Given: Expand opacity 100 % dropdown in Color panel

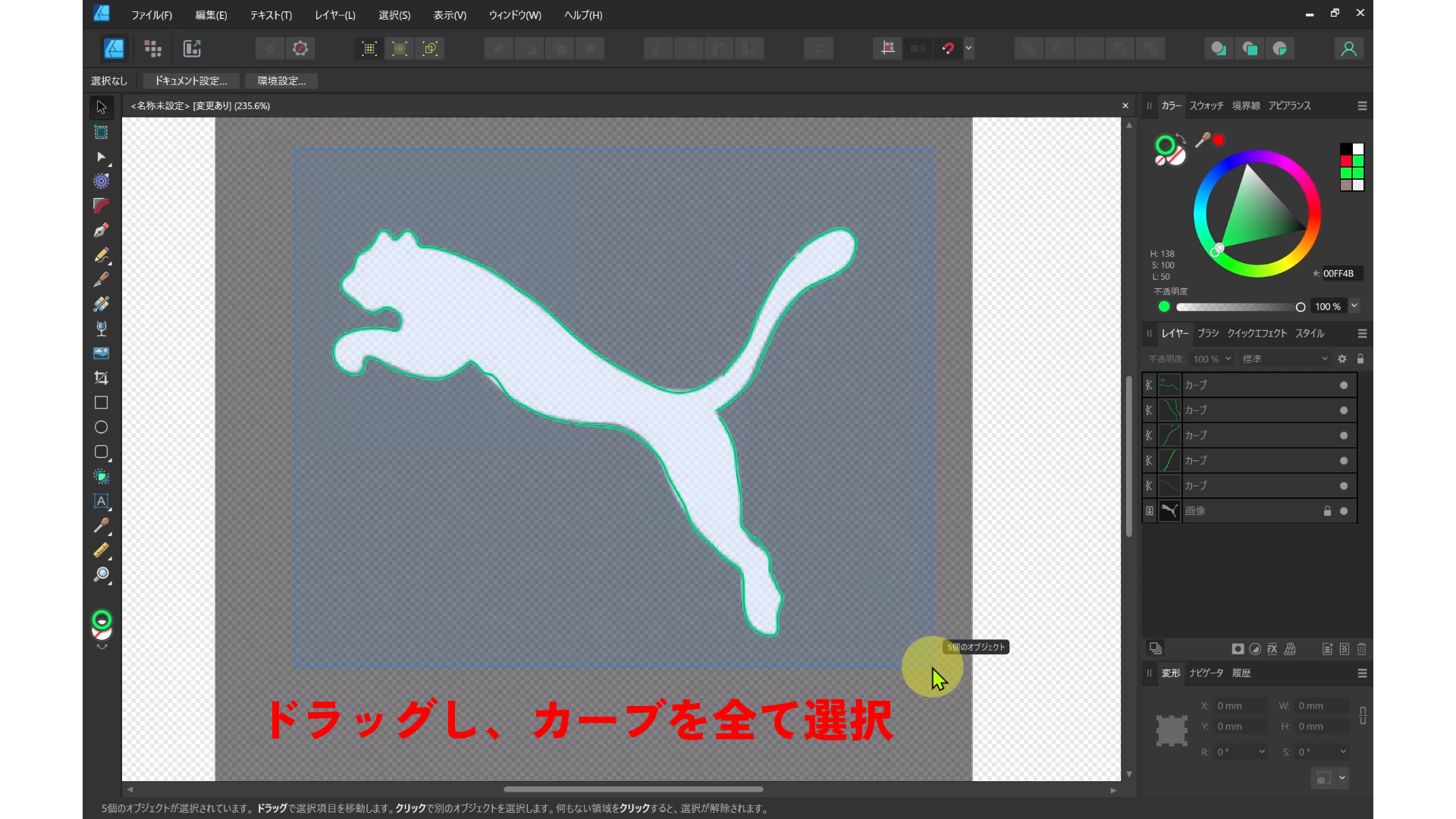Looking at the screenshot, I should coord(1354,306).
